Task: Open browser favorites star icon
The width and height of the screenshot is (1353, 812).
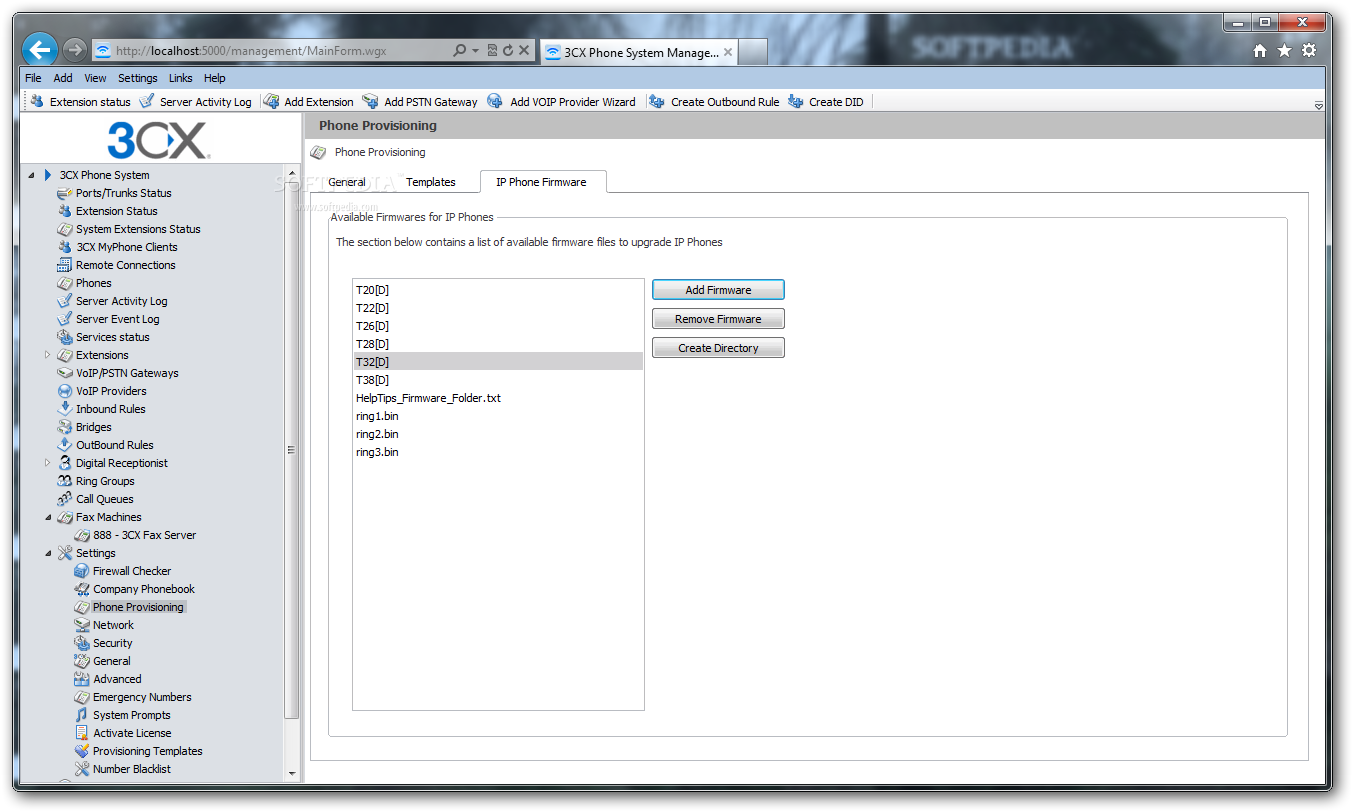Action: click(1284, 51)
